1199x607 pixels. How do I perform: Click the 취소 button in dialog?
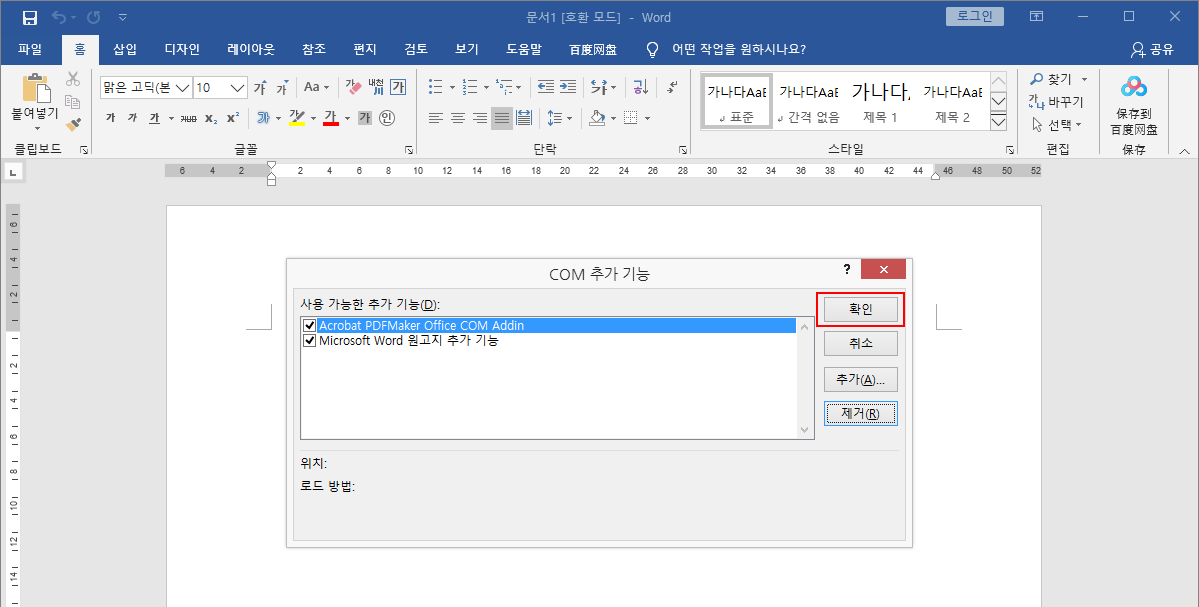[x=860, y=343]
